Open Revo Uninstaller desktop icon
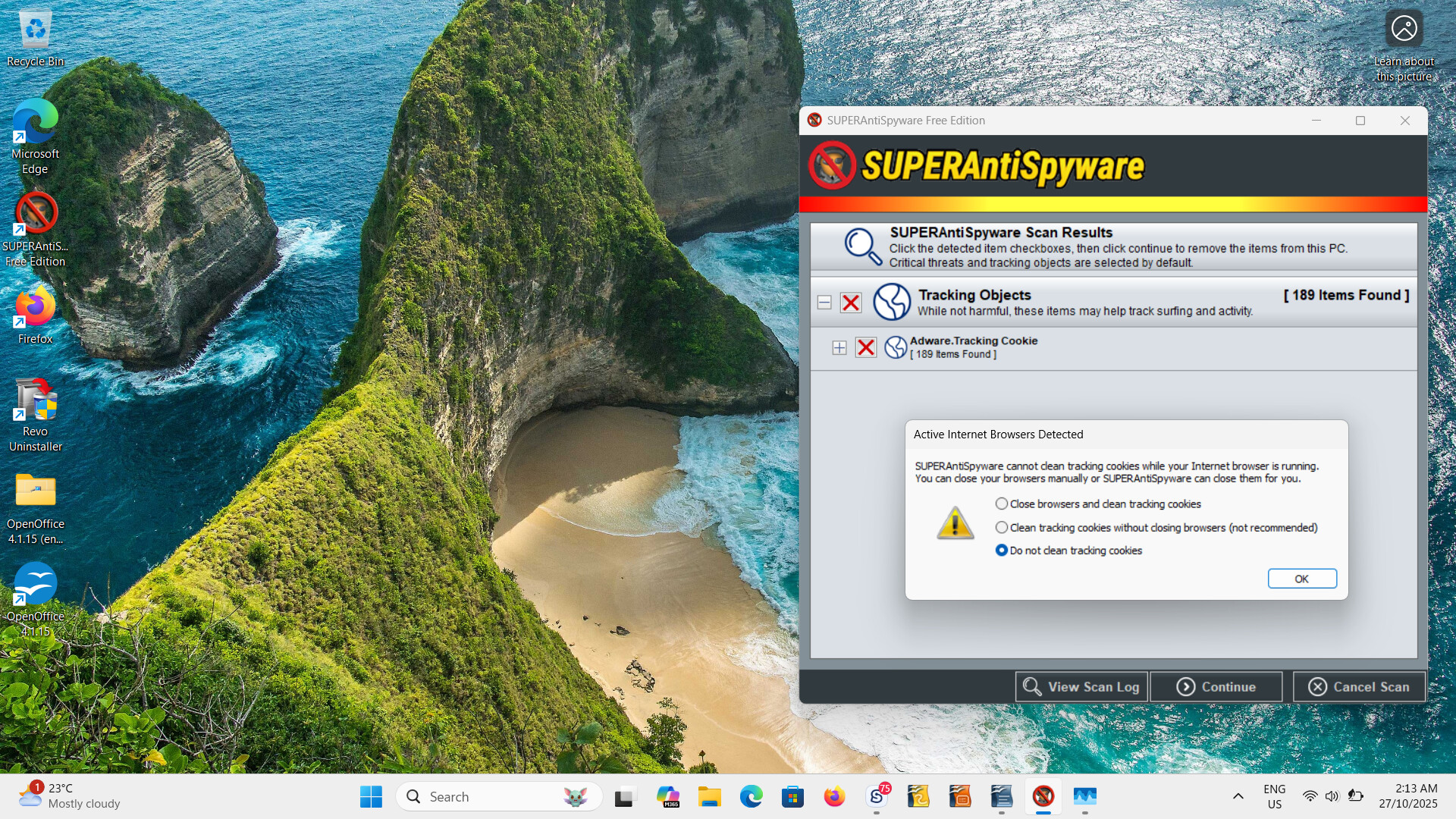 coord(36,400)
